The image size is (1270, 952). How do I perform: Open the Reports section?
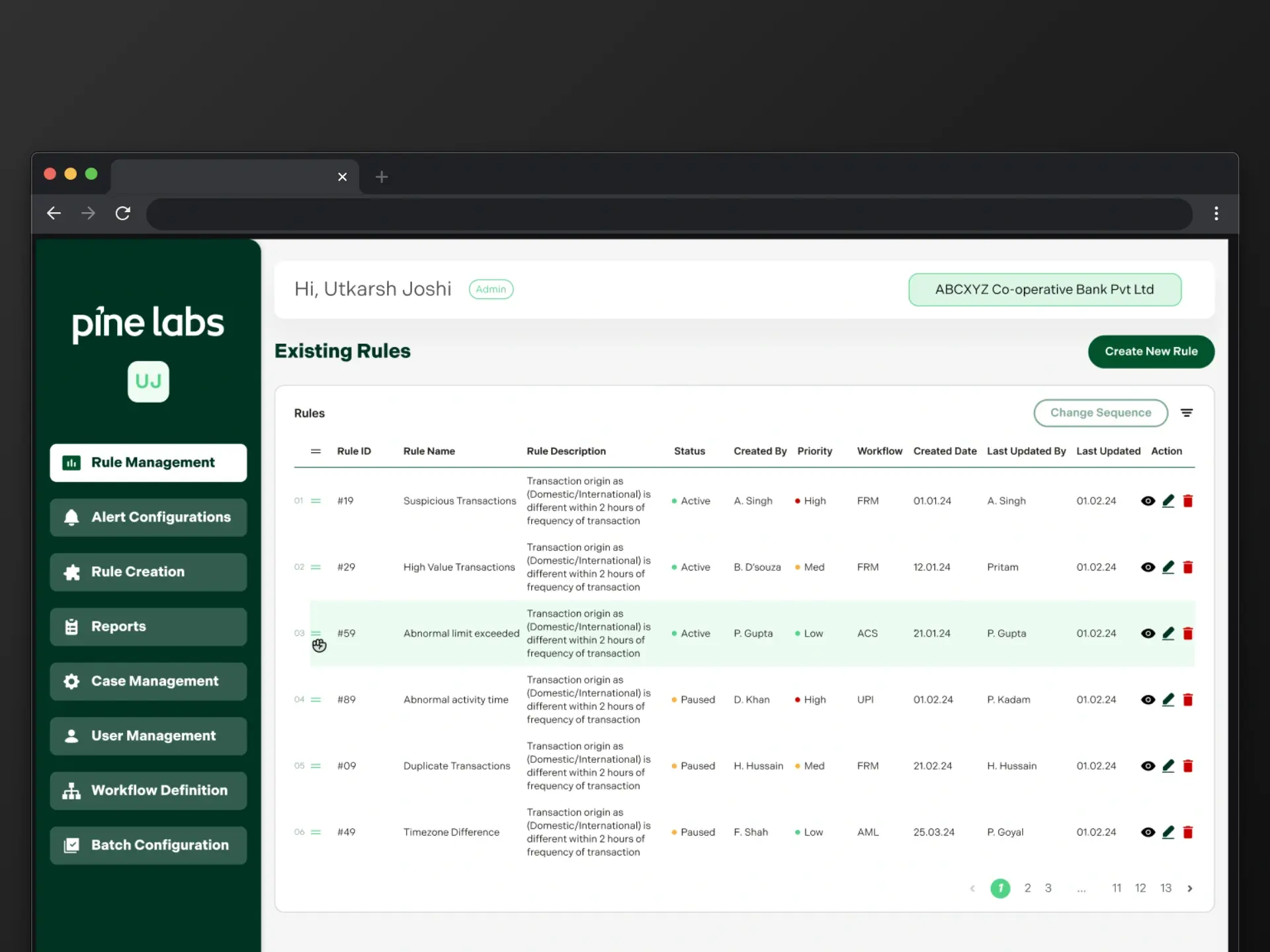click(x=148, y=627)
